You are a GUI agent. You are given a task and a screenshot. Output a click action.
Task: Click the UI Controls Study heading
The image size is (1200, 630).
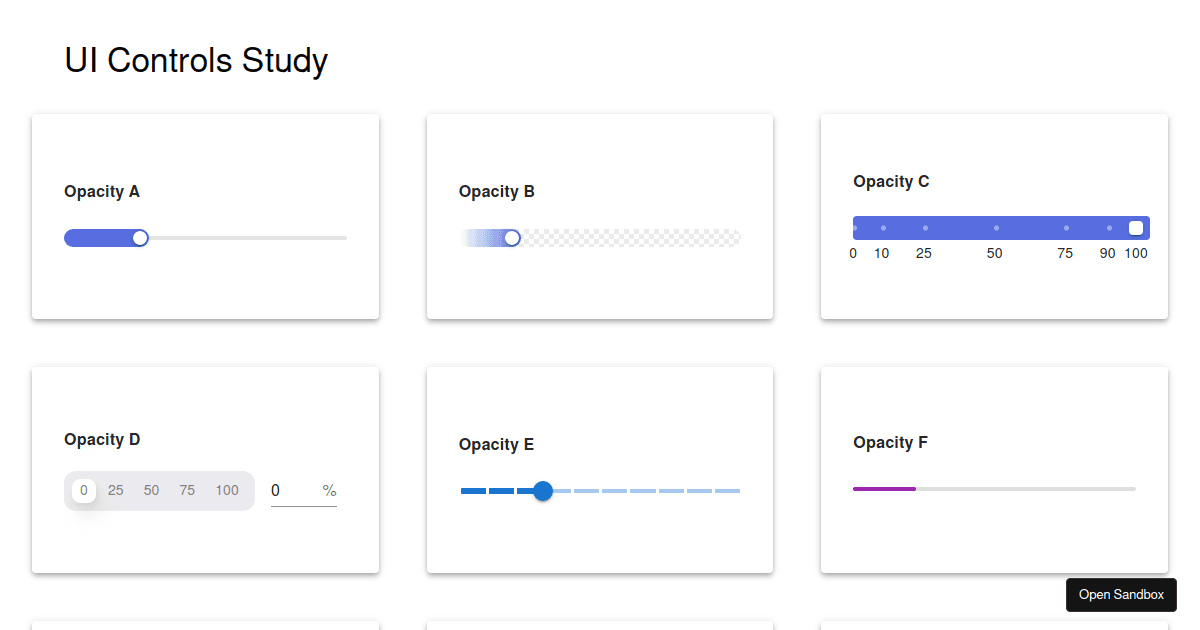195,60
